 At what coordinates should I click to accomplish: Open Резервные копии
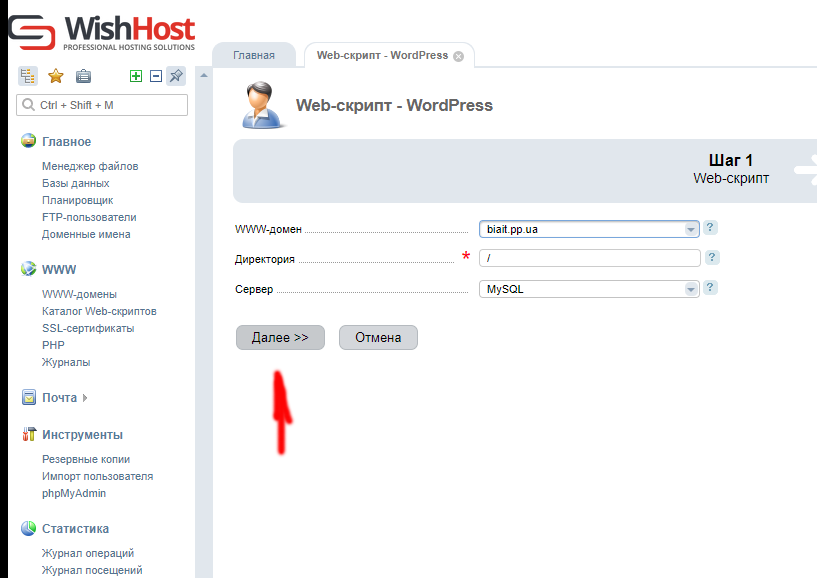click(x=86, y=459)
